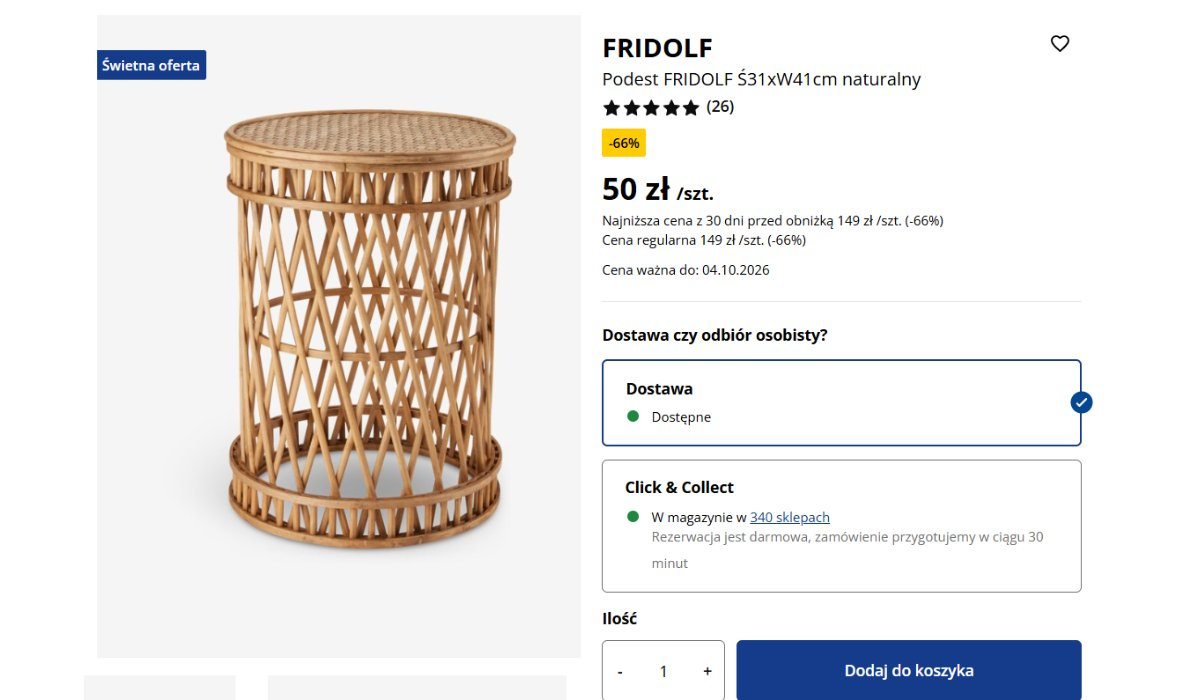
Task: Click the FRIDOLF product title
Action: coord(657,47)
